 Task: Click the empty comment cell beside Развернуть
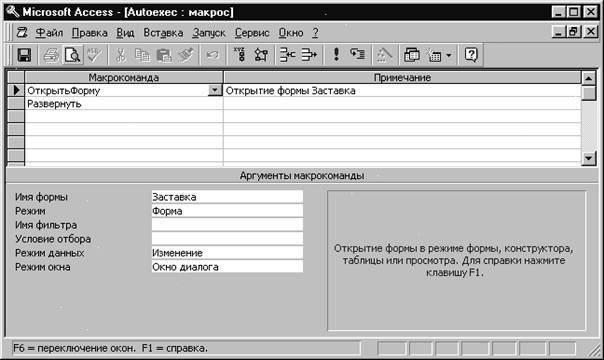pyautogui.click(x=402, y=104)
